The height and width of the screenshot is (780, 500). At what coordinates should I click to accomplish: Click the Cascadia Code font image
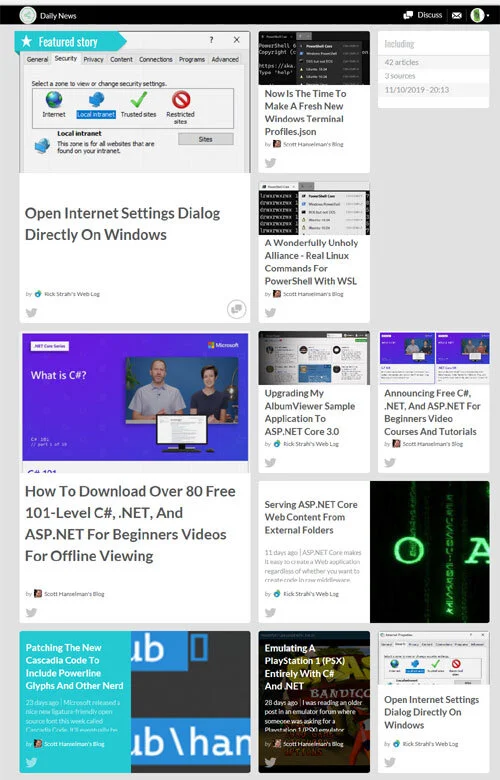(191, 702)
